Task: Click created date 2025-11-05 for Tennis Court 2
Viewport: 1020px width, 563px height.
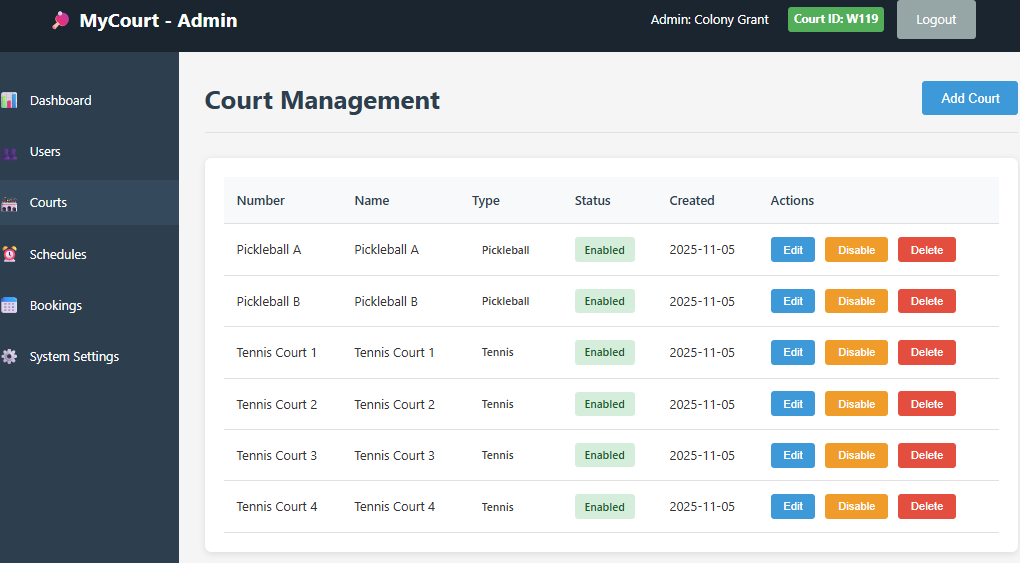Action: pyautogui.click(x=702, y=404)
